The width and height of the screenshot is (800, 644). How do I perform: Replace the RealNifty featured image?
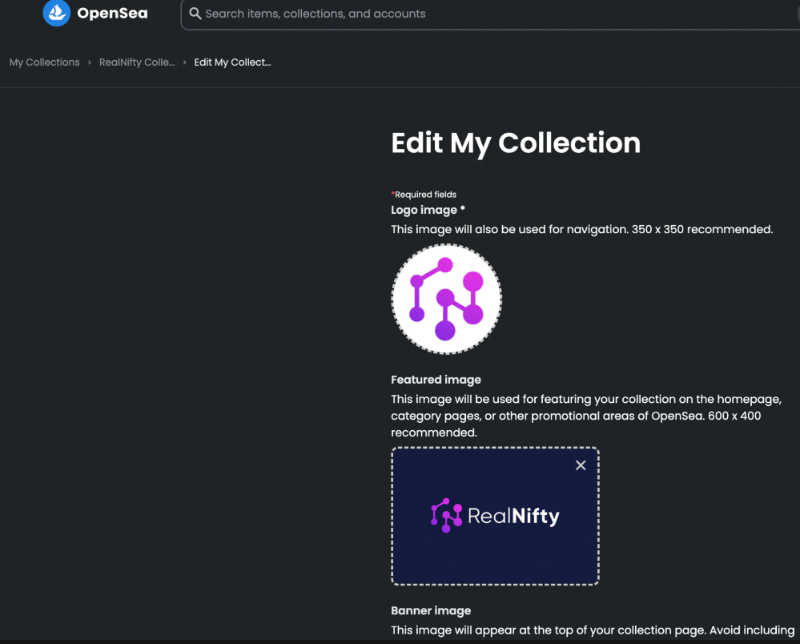(495, 516)
